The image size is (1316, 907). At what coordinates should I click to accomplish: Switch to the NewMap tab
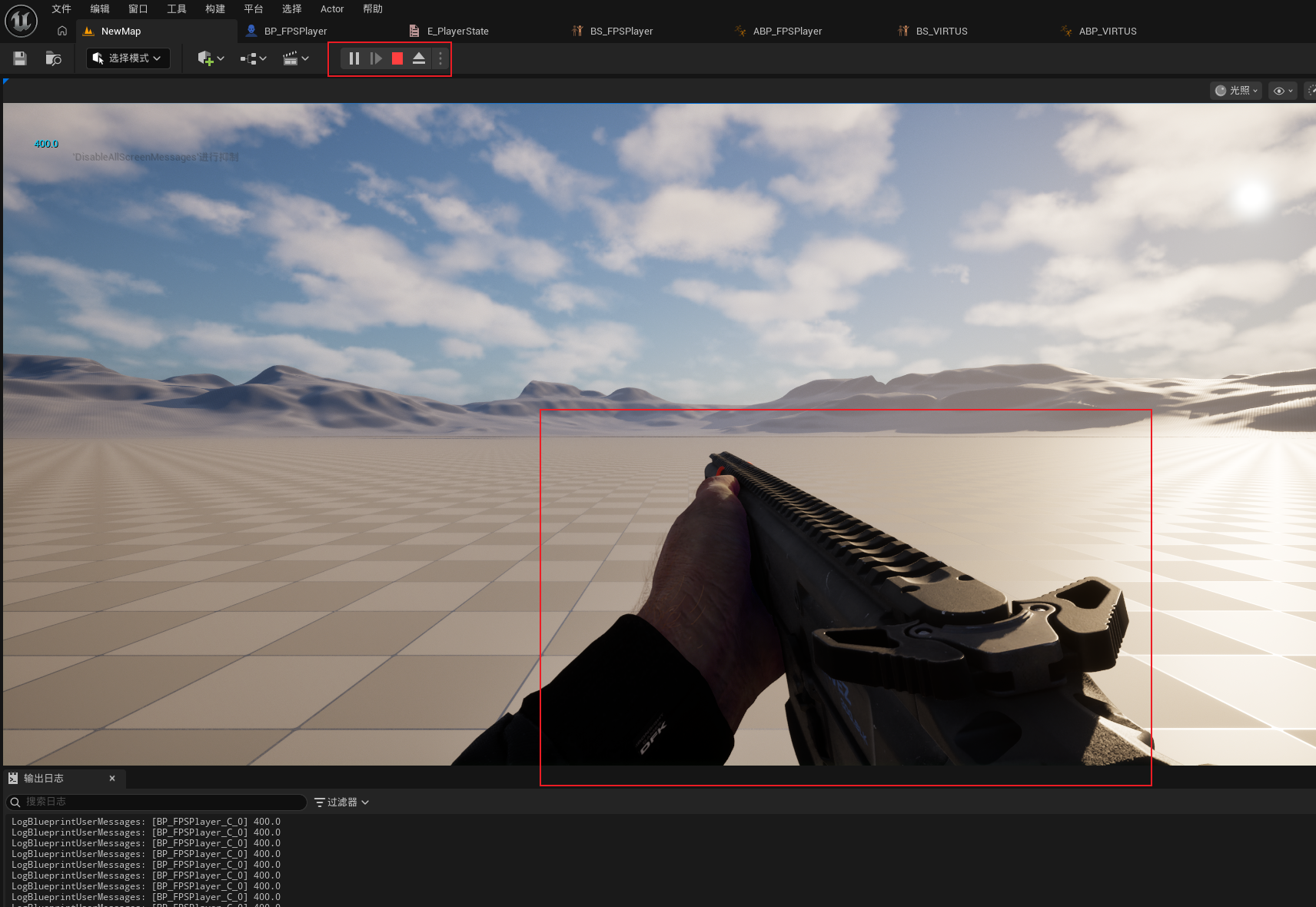pyautogui.click(x=157, y=32)
